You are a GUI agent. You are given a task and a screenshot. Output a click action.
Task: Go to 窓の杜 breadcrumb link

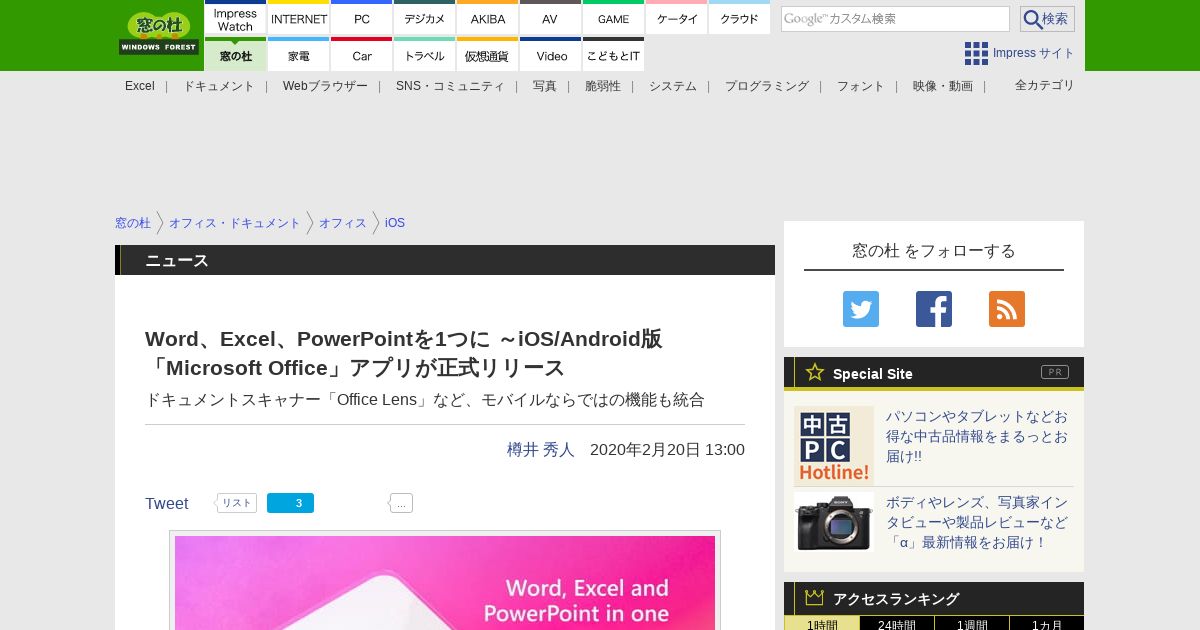point(133,223)
